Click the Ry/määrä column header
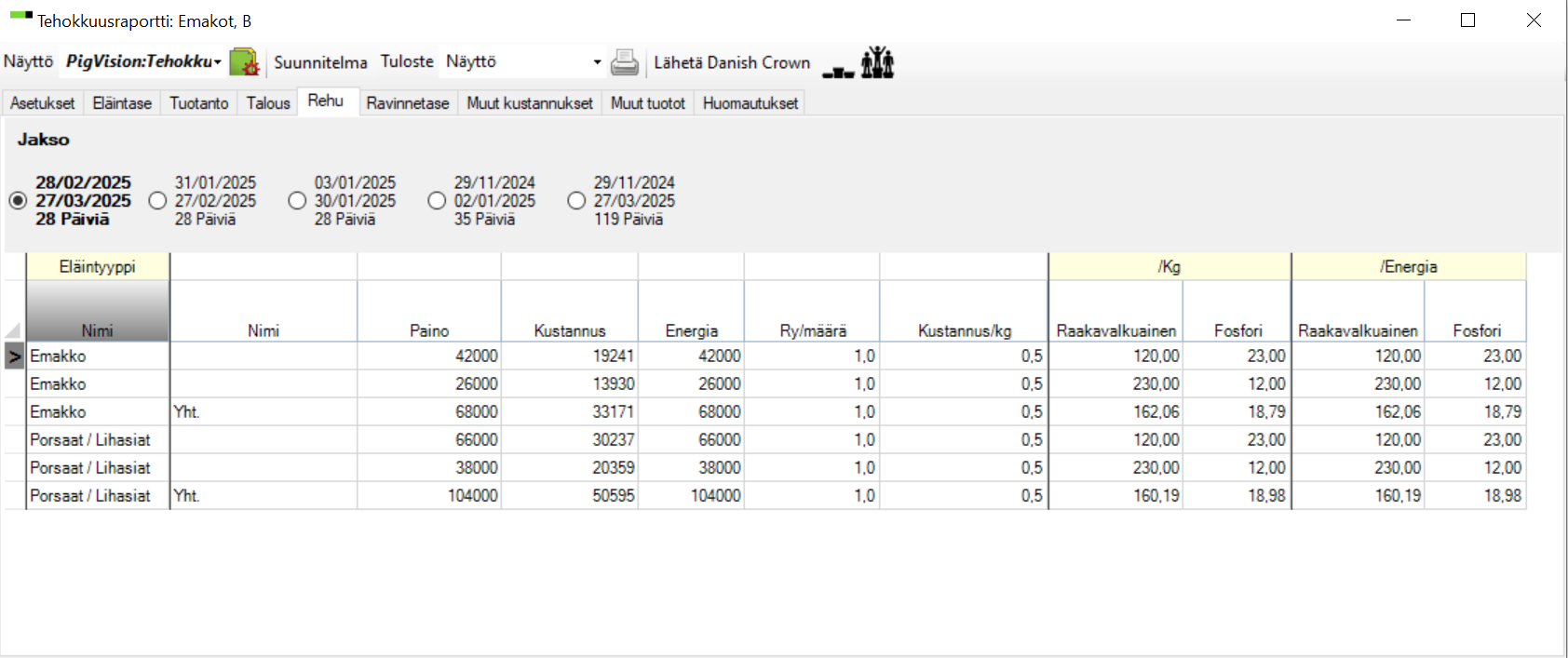The height and width of the screenshot is (658, 1568). click(813, 311)
